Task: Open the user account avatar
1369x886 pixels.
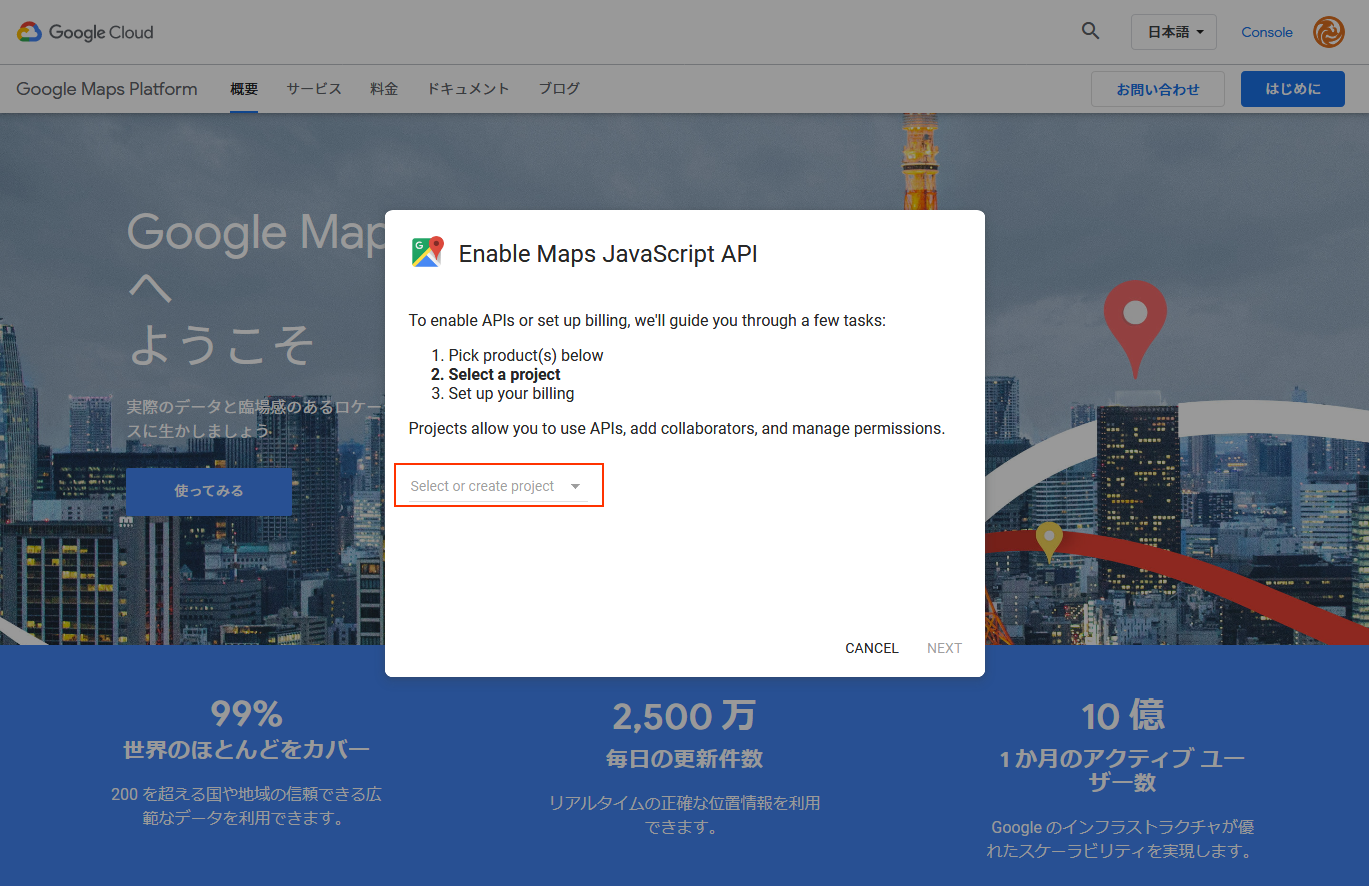Action: [1329, 32]
